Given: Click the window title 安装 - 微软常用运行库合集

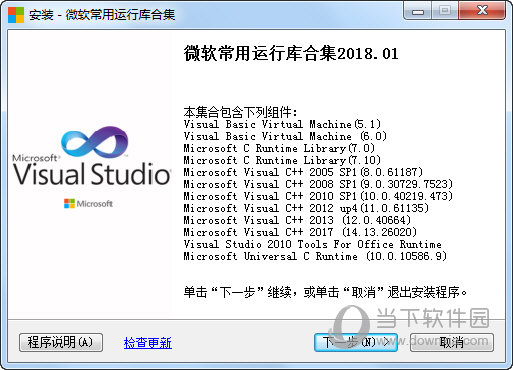Looking at the screenshot, I should click(x=102, y=15).
